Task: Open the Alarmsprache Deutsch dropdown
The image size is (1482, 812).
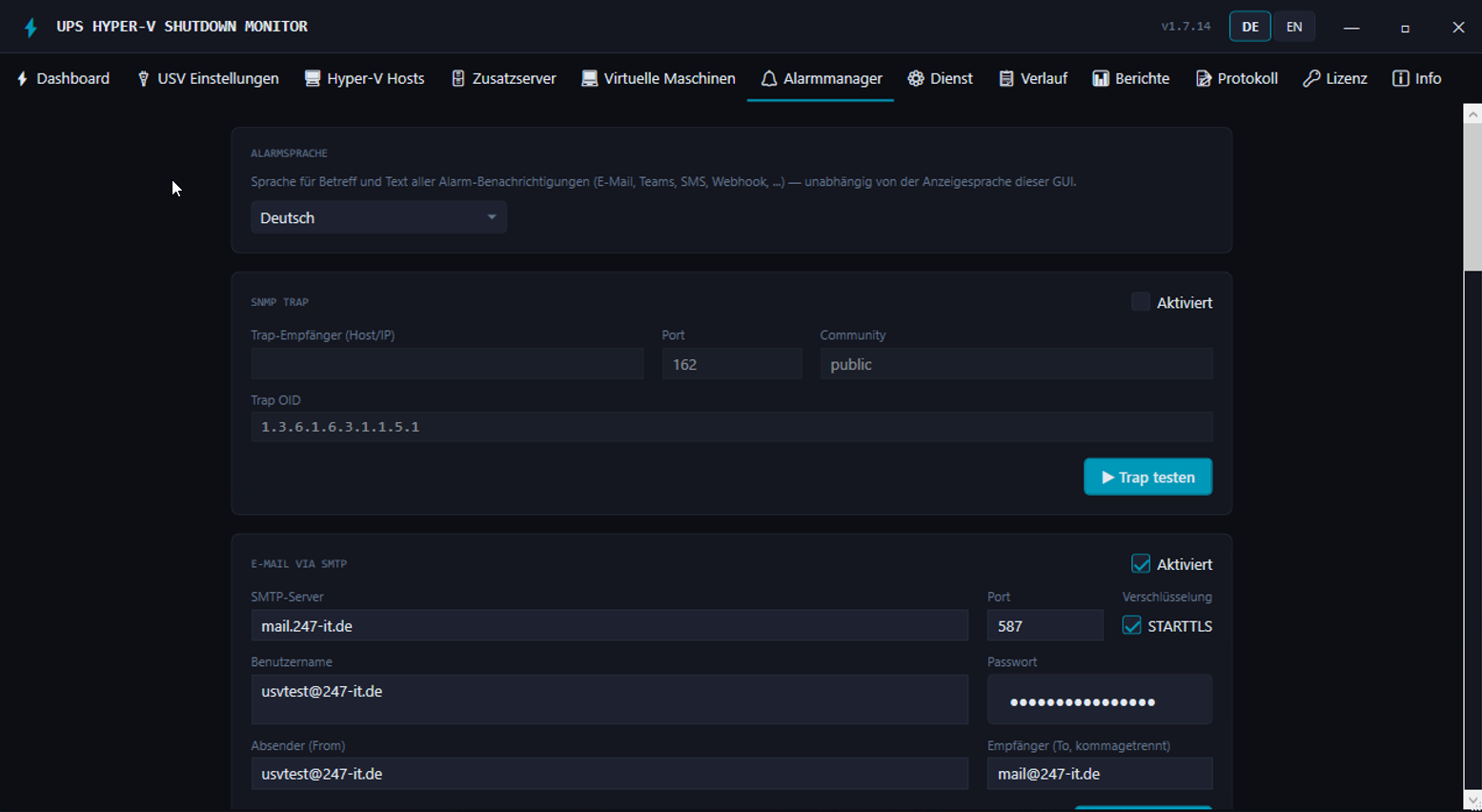Action: [378, 217]
